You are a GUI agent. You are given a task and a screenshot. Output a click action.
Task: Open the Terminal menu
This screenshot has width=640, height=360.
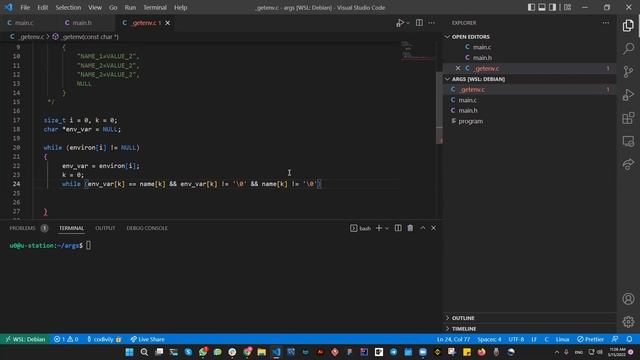[155, 7]
